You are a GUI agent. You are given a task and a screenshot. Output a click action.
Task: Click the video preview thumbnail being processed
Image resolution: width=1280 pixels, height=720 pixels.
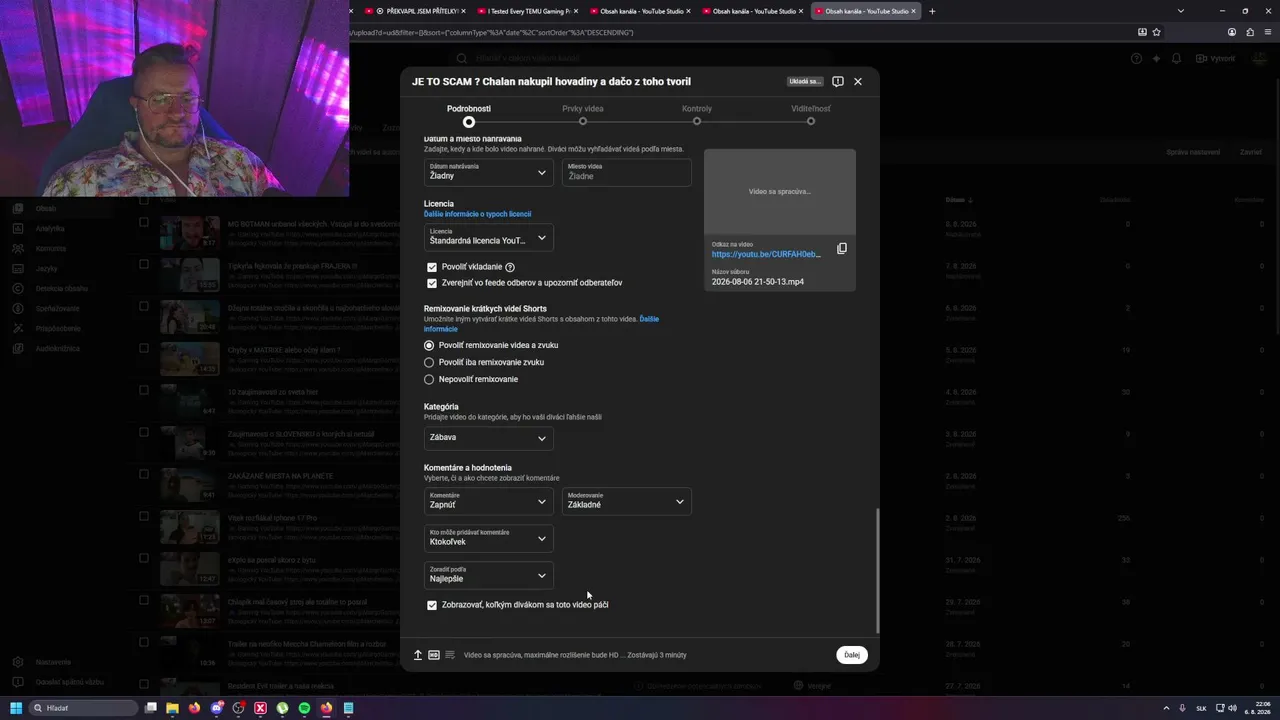coord(780,192)
